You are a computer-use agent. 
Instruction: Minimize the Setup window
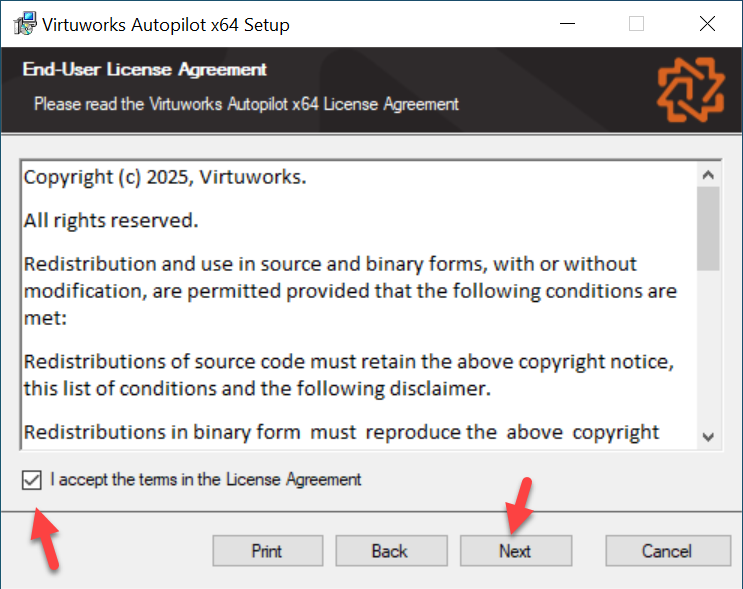(567, 24)
